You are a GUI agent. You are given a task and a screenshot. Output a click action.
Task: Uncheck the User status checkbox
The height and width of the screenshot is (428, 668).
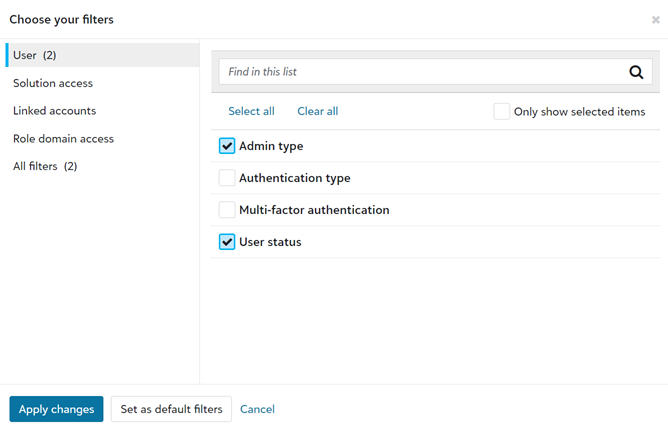coord(227,242)
